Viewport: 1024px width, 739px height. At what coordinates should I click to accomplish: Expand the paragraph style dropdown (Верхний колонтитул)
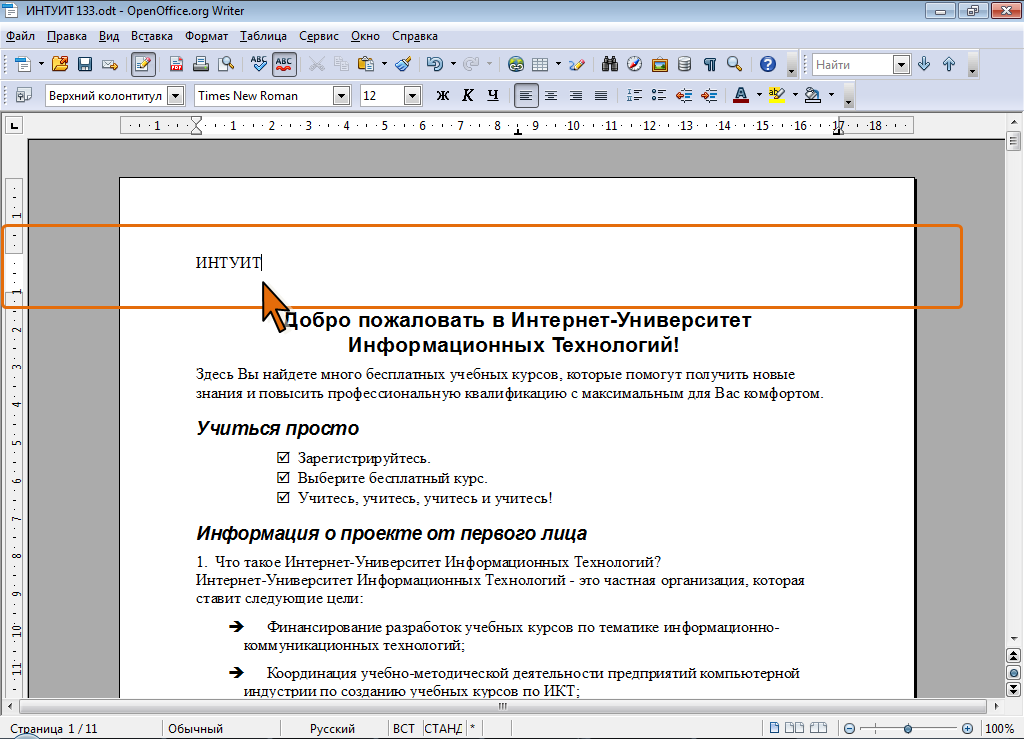pos(175,96)
